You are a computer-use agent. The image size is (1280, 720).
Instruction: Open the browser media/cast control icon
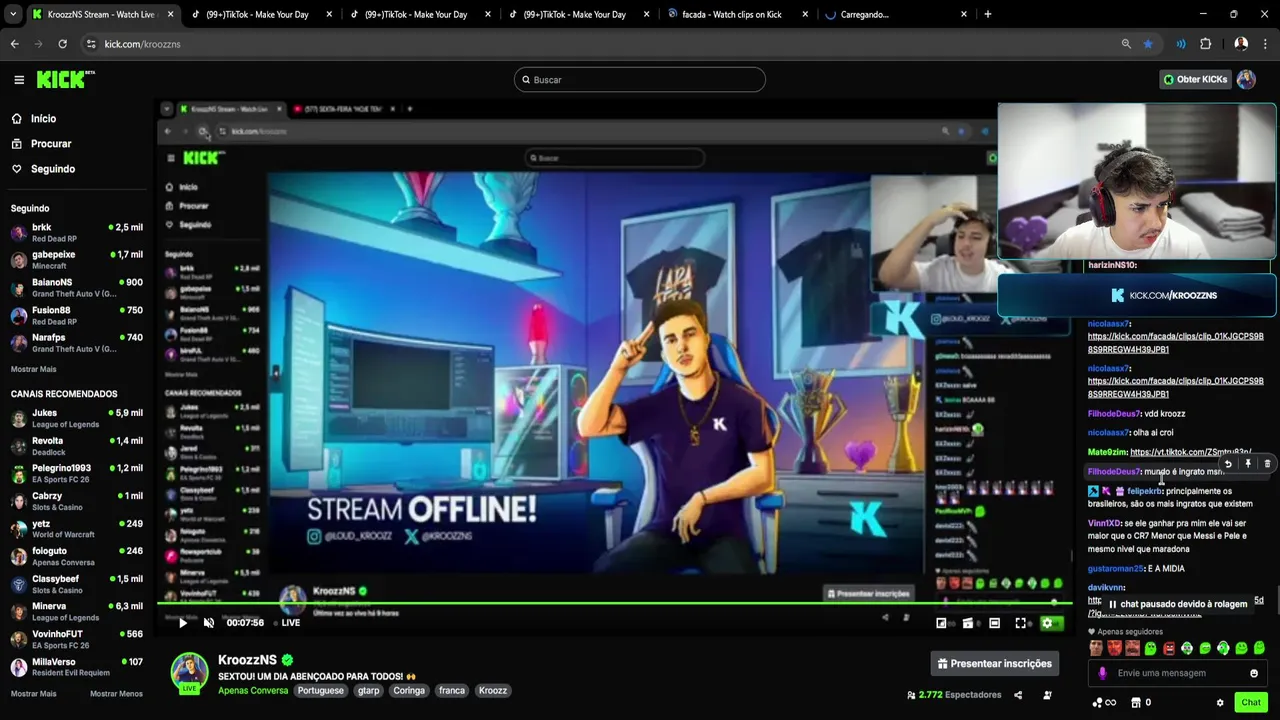coord(1181,44)
